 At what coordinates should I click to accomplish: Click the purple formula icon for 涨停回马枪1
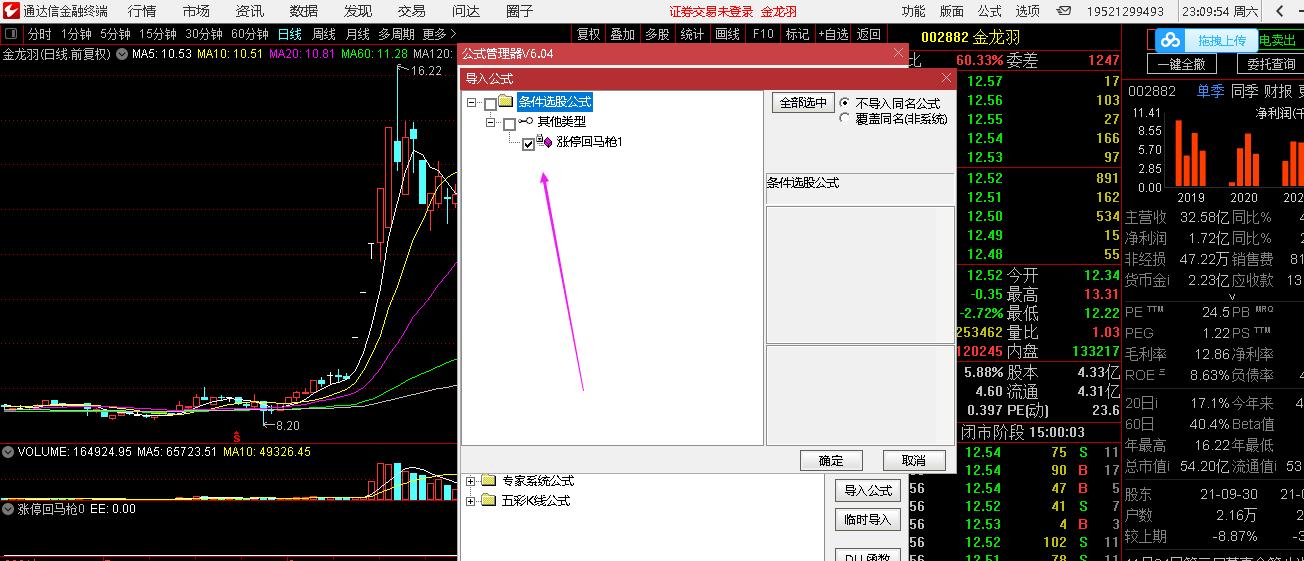coord(544,142)
